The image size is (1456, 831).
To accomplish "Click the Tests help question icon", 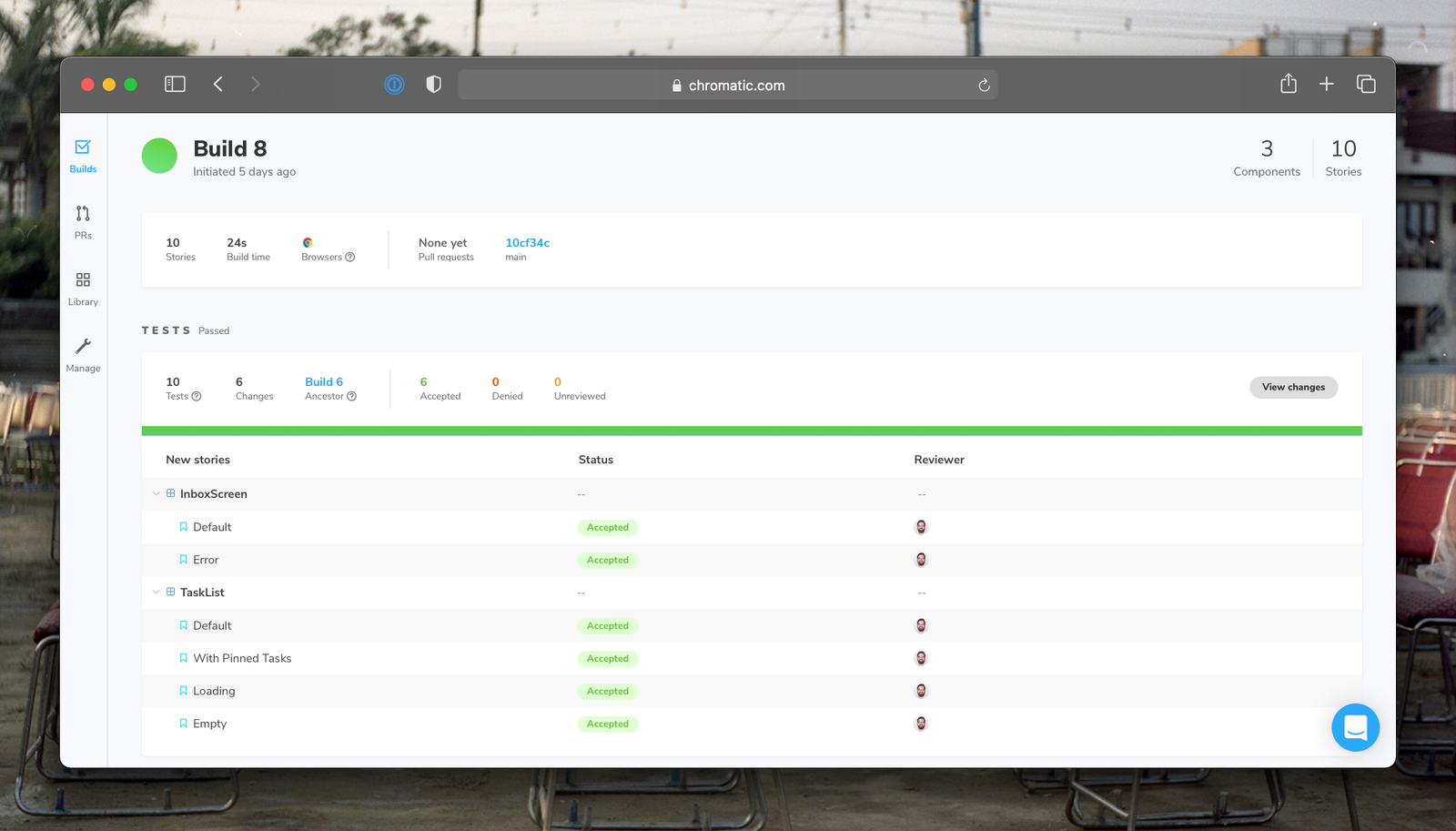I will pos(197,397).
